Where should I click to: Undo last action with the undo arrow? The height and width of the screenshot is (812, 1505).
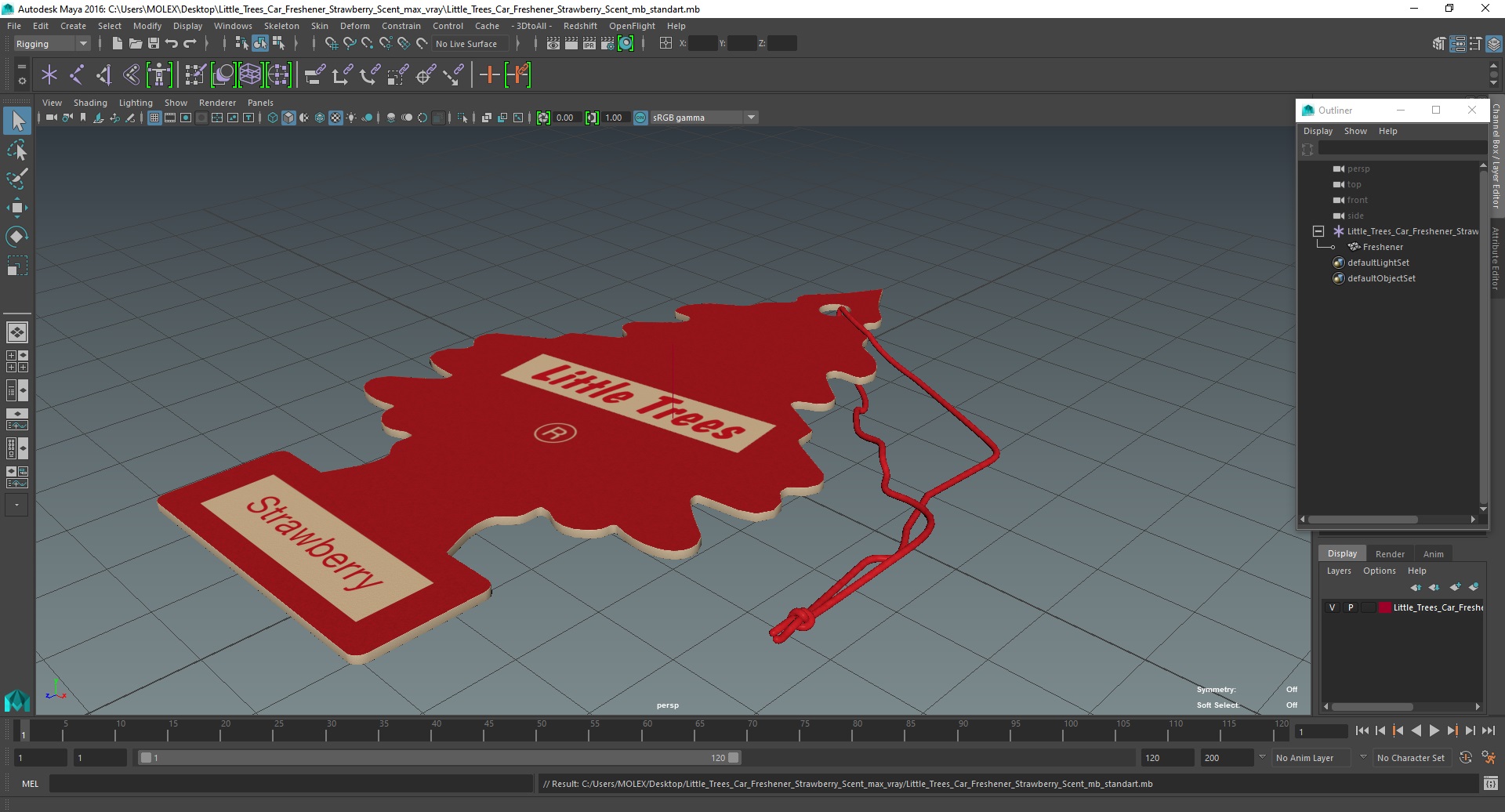click(x=172, y=44)
